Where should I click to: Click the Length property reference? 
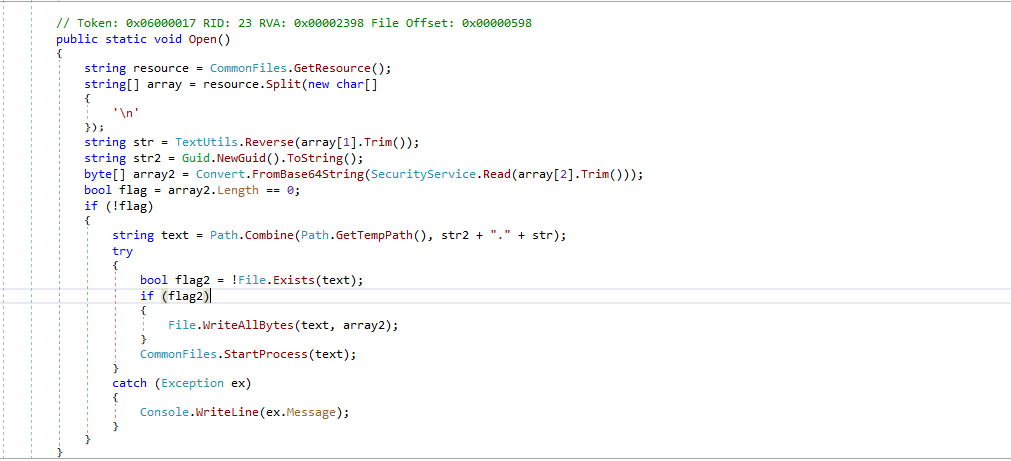238,190
